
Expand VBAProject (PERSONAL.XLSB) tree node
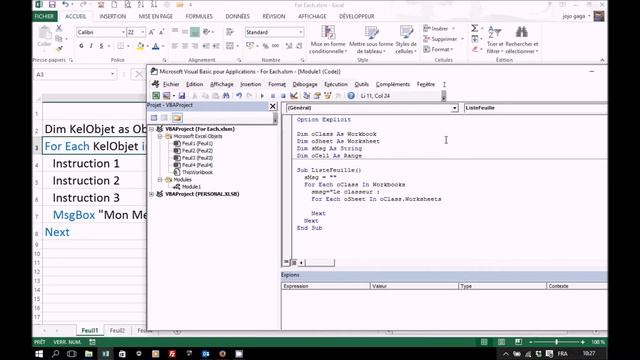(x=152, y=194)
